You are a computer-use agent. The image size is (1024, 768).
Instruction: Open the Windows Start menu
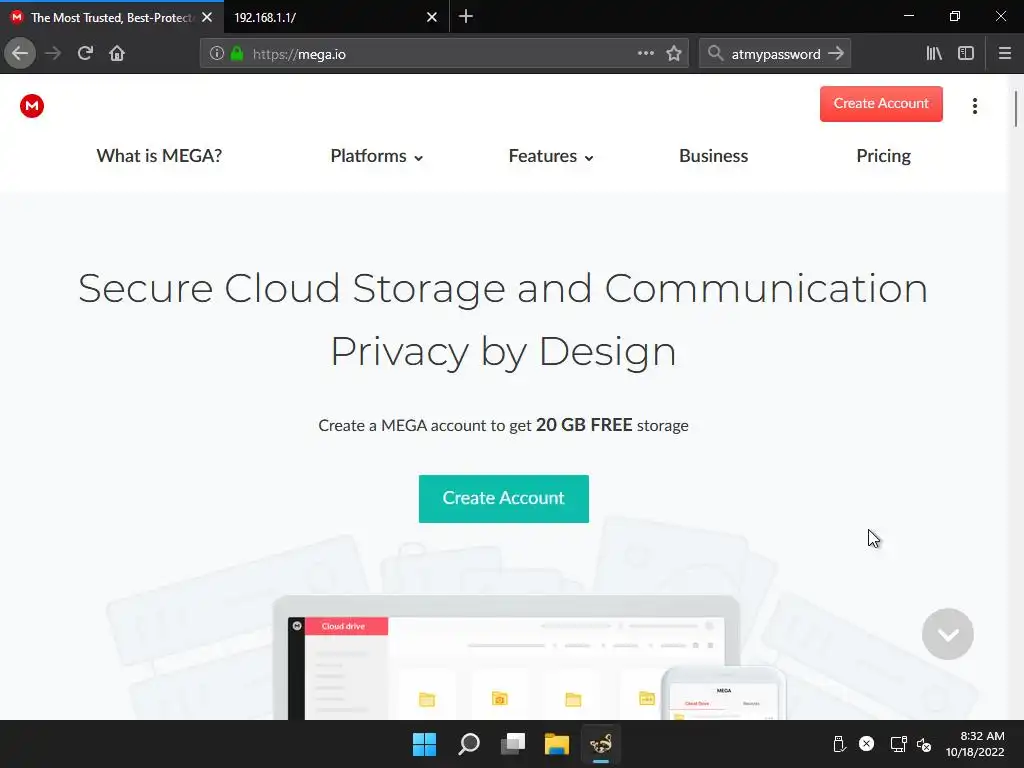pyautogui.click(x=424, y=744)
